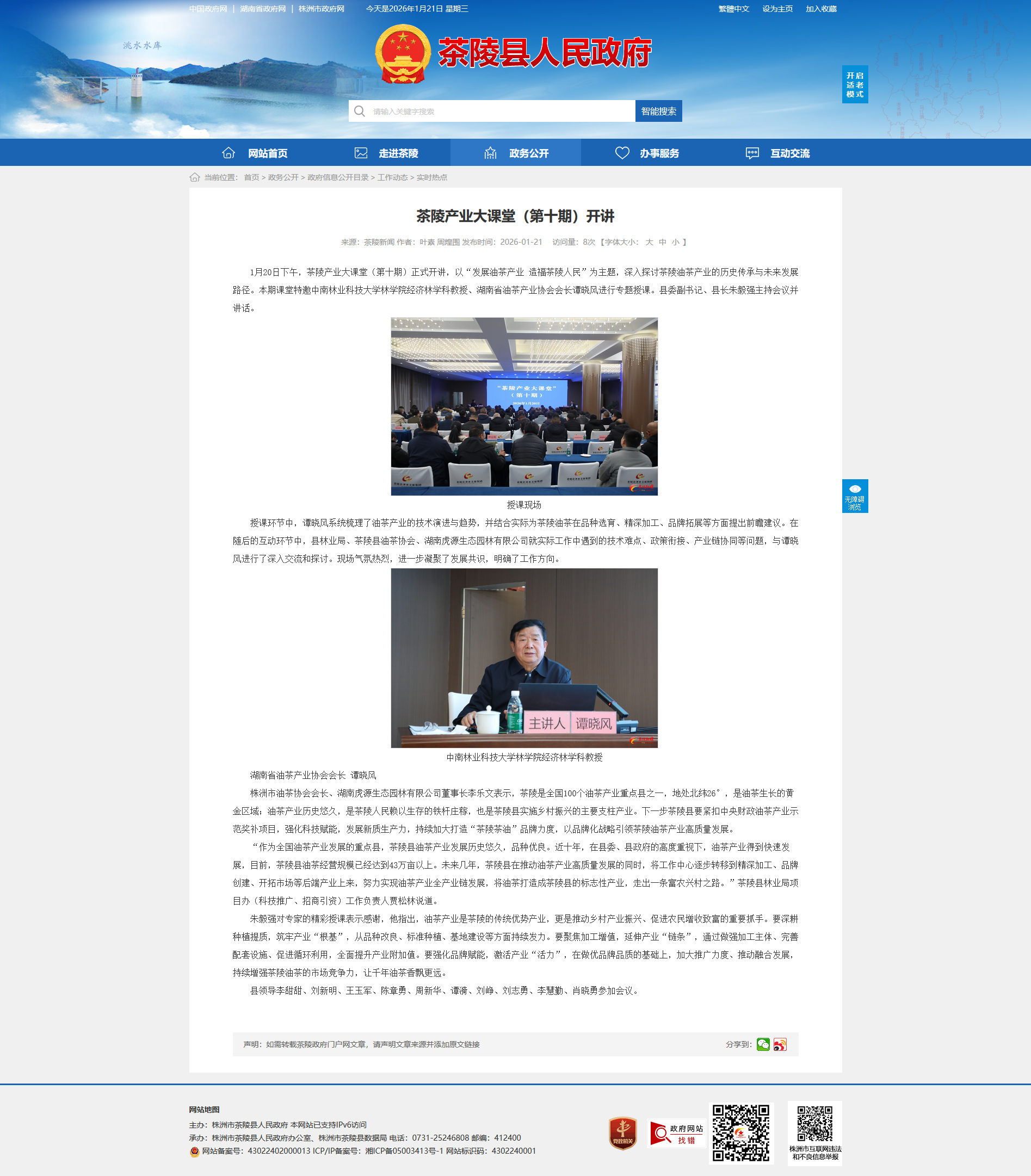Switch to 繁體中文 traditional Chinese
The width and height of the screenshot is (1031, 1176).
[733, 9]
